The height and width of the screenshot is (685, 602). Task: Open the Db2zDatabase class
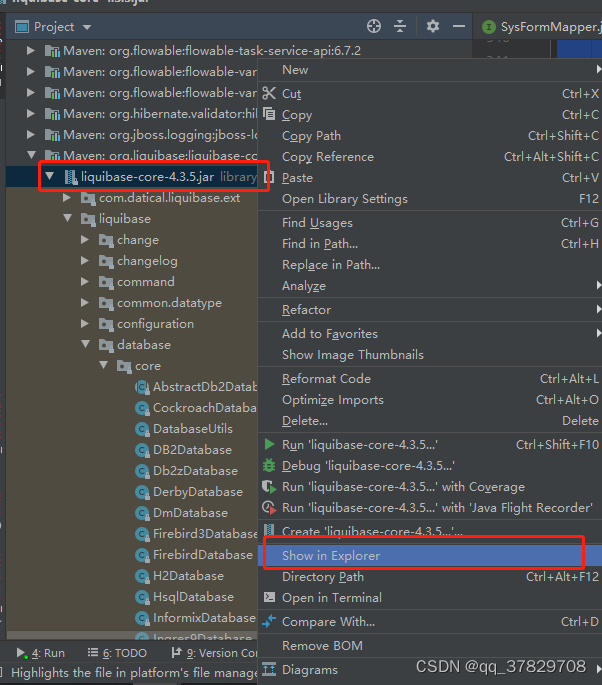(195, 471)
